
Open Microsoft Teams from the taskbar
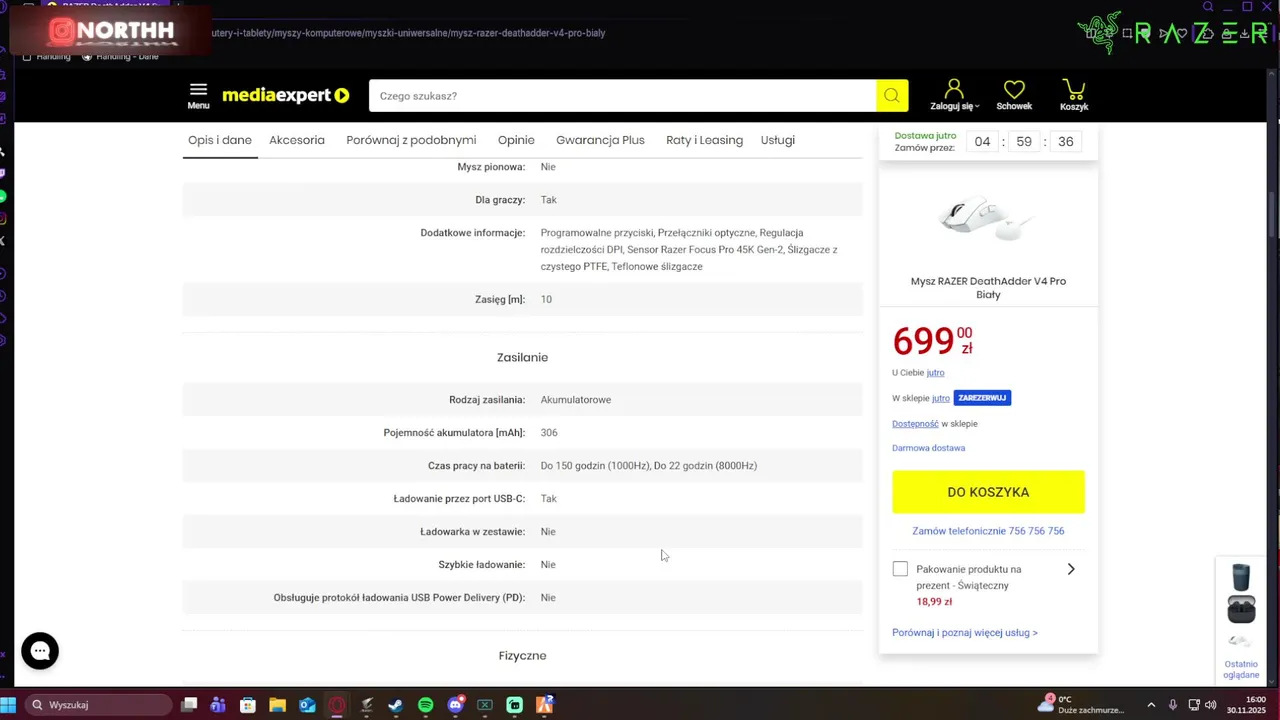(x=218, y=705)
